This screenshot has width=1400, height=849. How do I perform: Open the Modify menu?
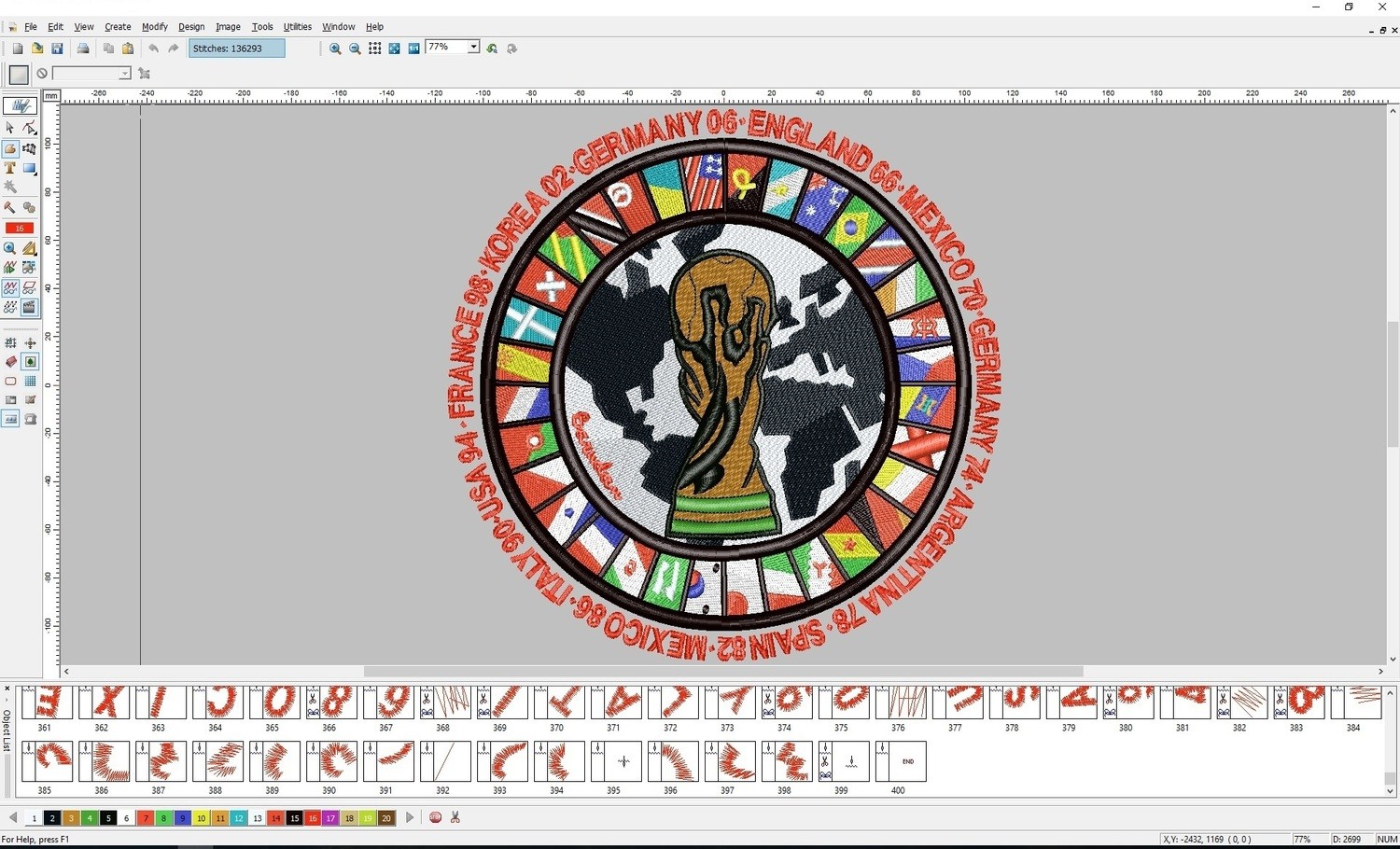(x=155, y=27)
